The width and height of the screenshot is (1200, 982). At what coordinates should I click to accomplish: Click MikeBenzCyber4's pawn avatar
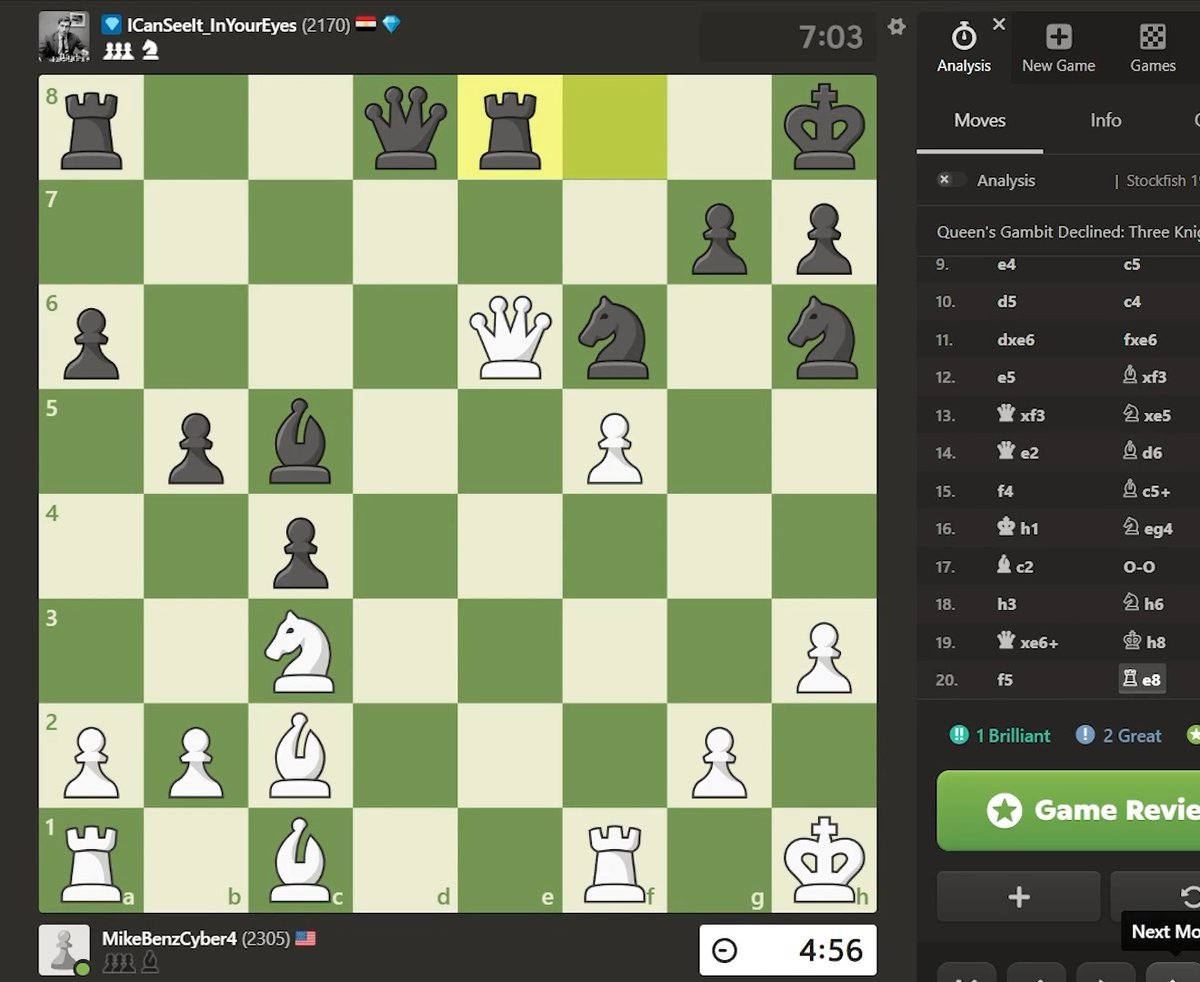pyautogui.click(x=64, y=950)
